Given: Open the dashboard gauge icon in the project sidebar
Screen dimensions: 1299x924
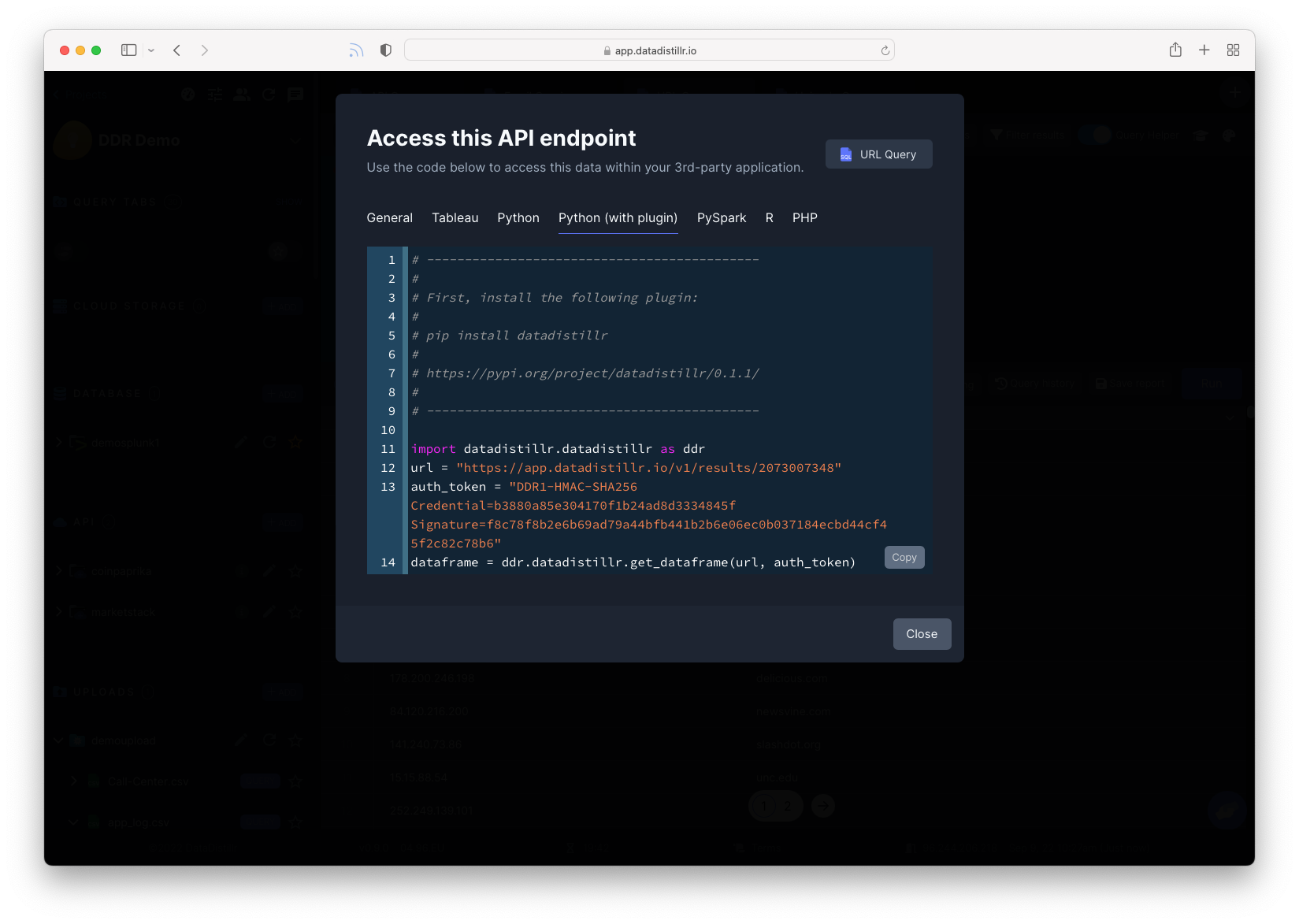Looking at the screenshot, I should click(187, 95).
